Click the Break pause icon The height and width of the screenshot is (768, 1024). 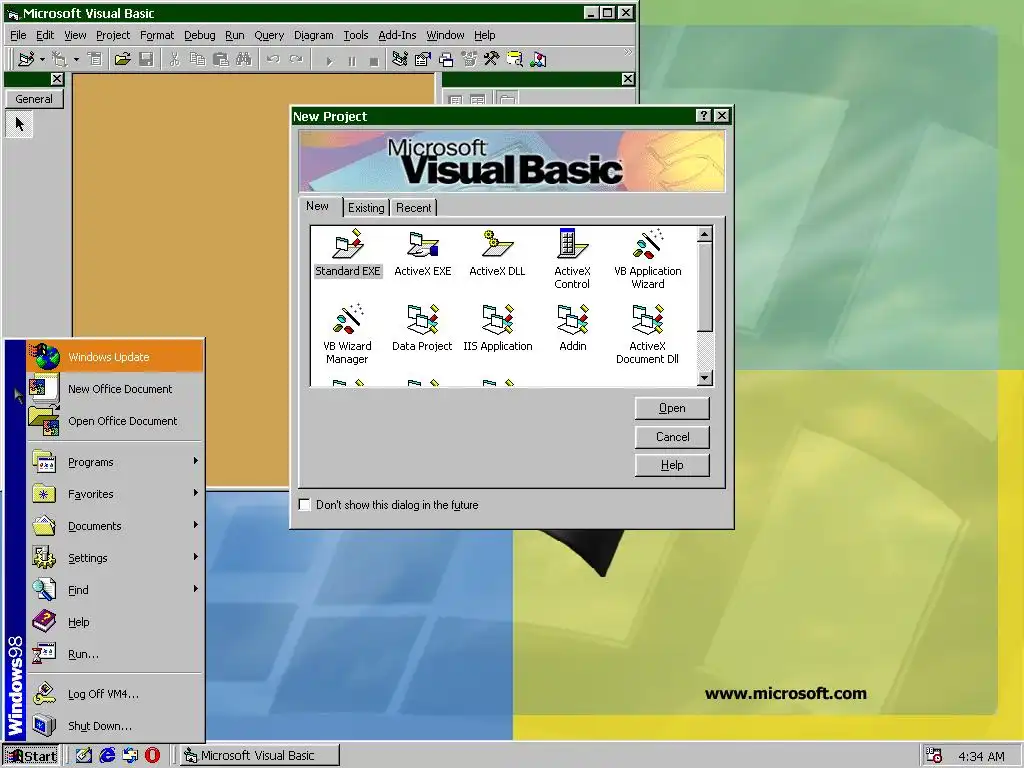(x=352, y=61)
